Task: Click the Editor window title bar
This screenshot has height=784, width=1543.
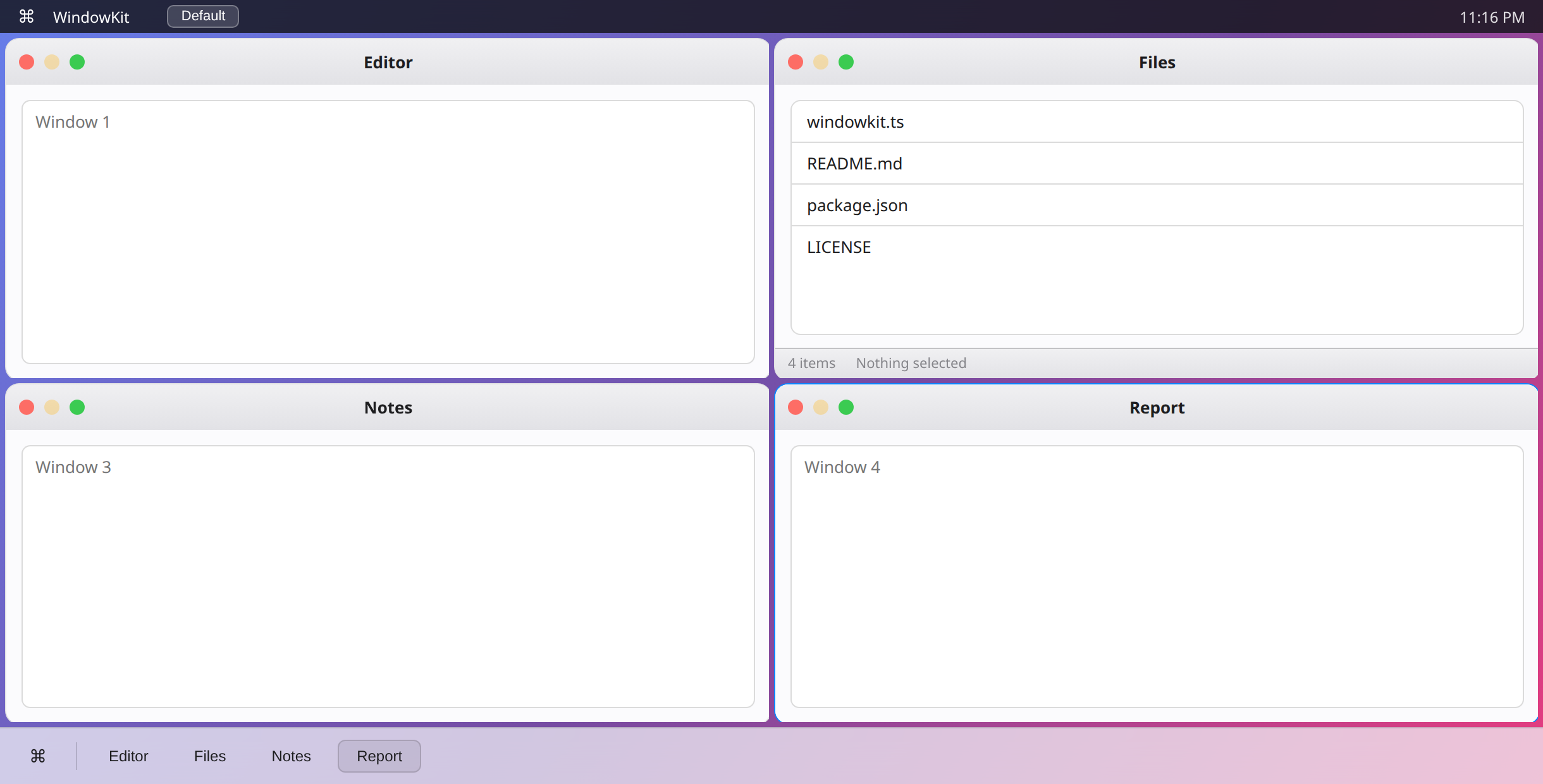Action: (x=388, y=62)
